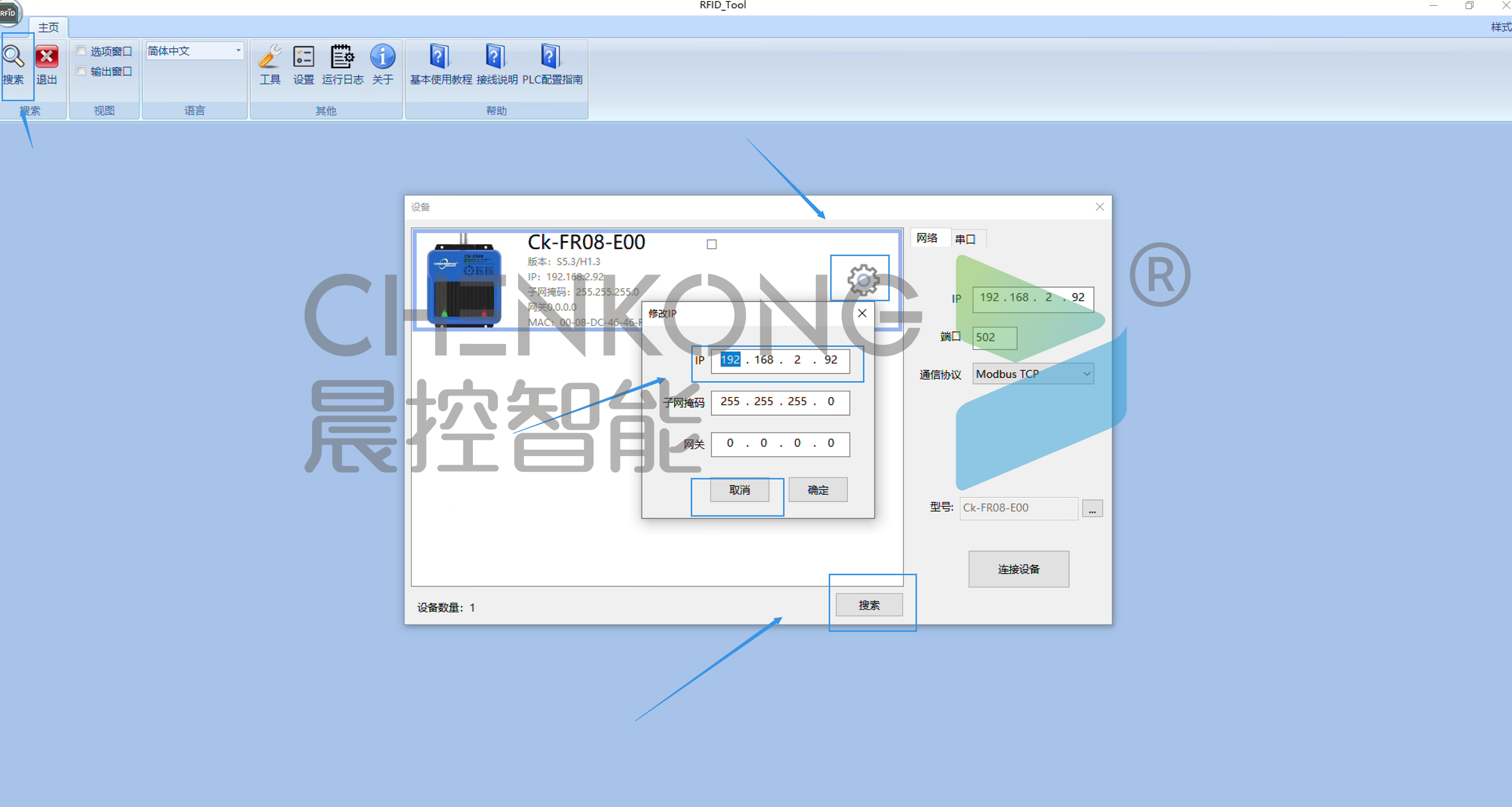Open the Tools wrench icon
This screenshot has height=807, width=1512.
pos(270,57)
